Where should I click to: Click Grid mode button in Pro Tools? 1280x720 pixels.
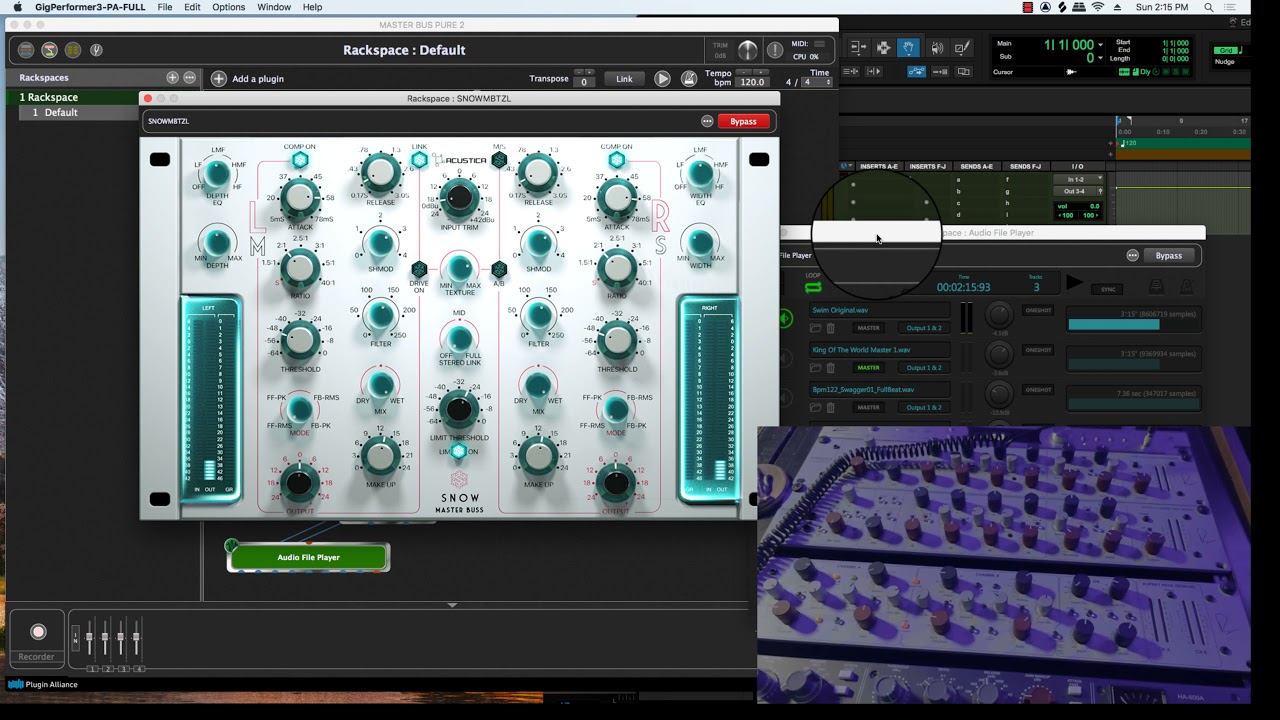tap(1226, 50)
